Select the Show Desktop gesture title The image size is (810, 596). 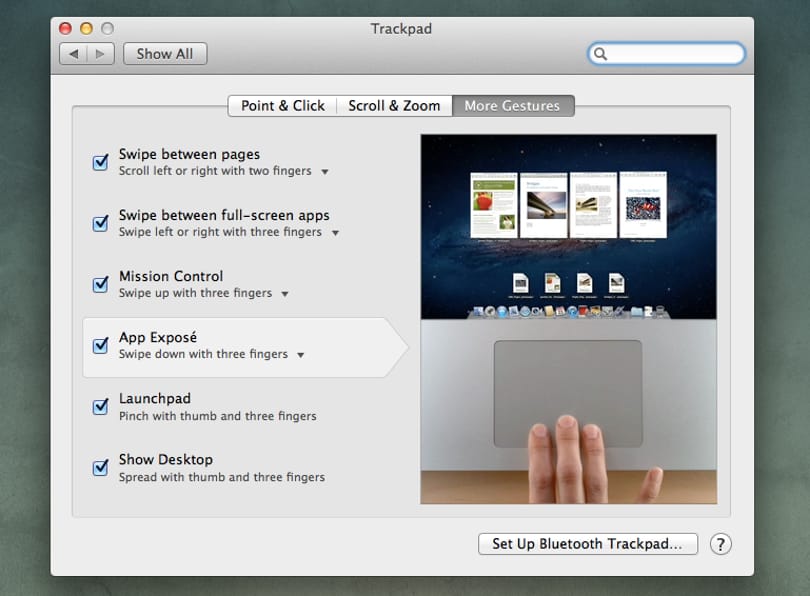[166, 459]
